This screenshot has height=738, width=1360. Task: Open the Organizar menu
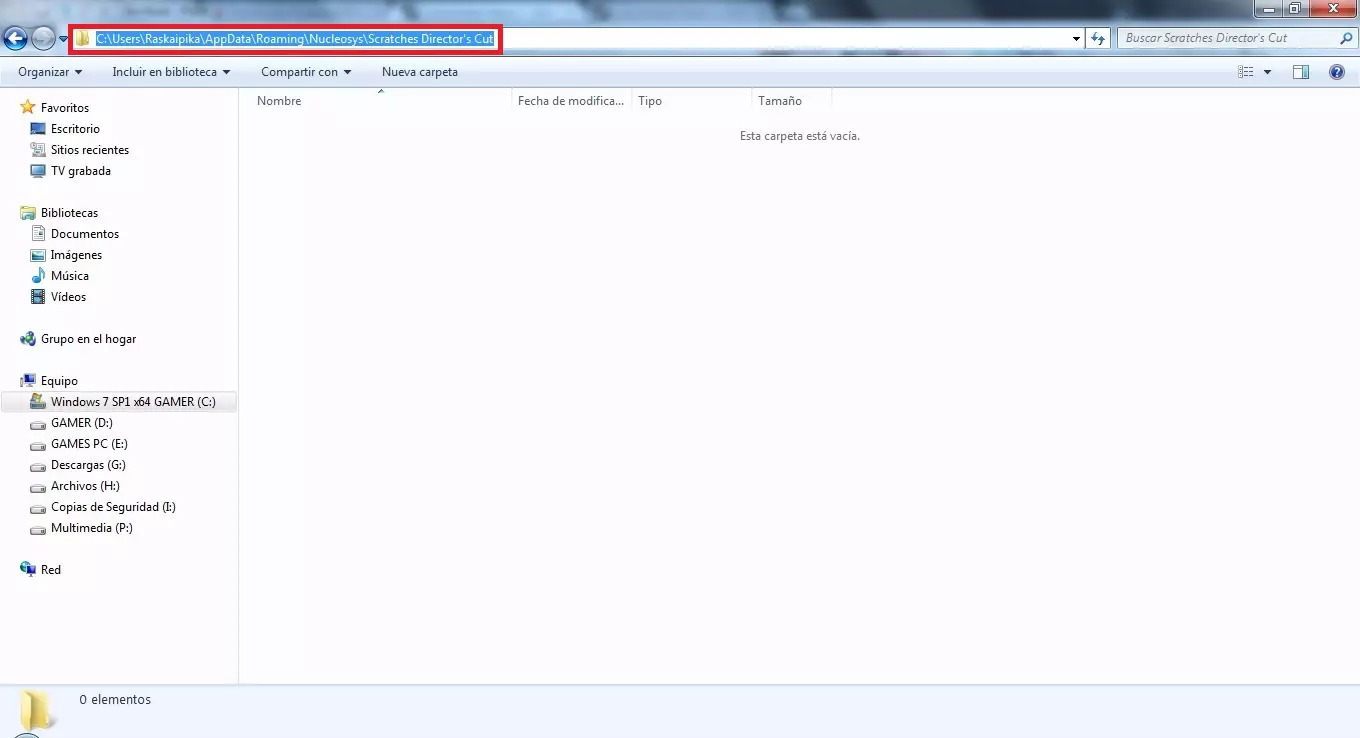pyautogui.click(x=50, y=72)
